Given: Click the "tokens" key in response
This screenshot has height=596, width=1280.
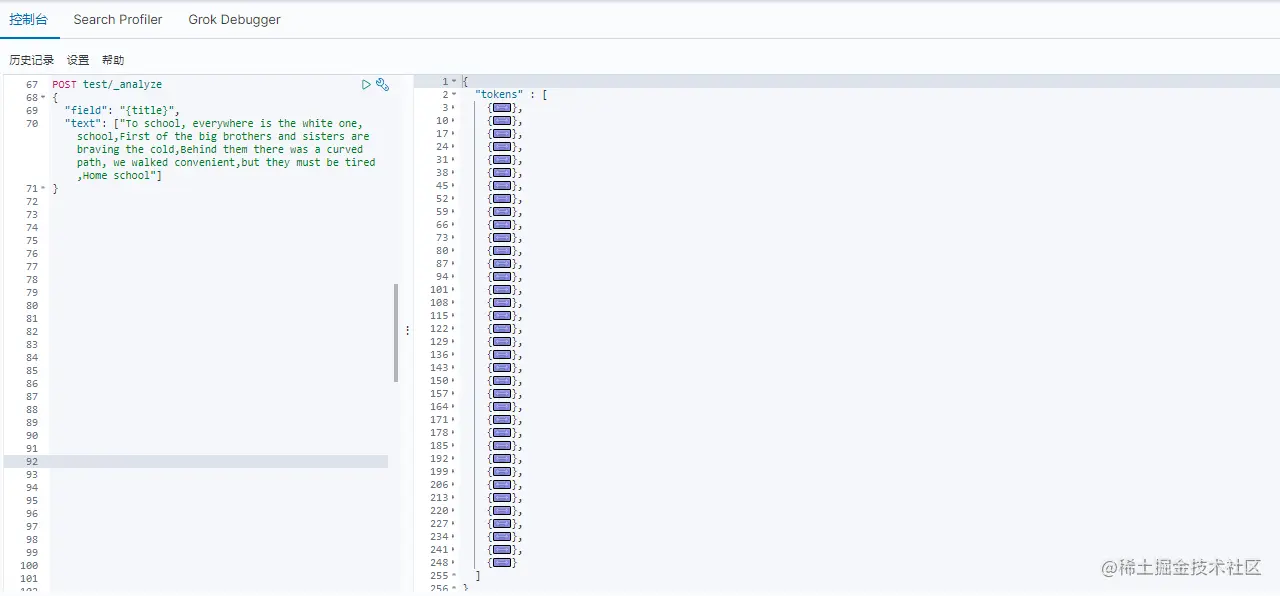Looking at the screenshot, I should pos(499,95).
